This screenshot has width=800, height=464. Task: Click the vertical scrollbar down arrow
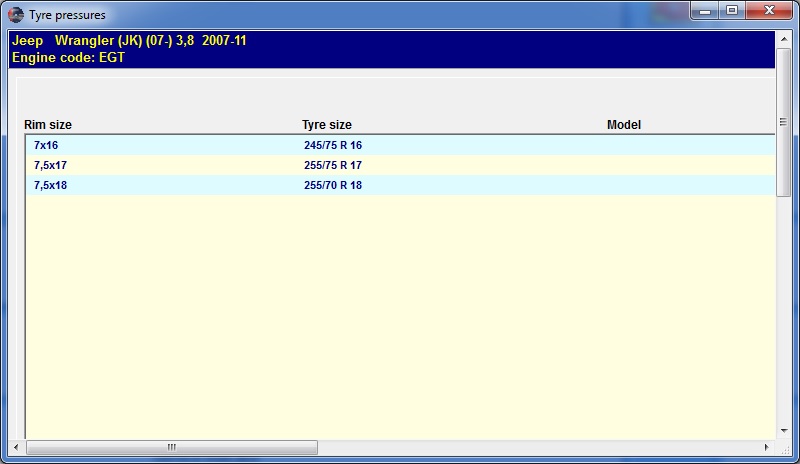783,431
